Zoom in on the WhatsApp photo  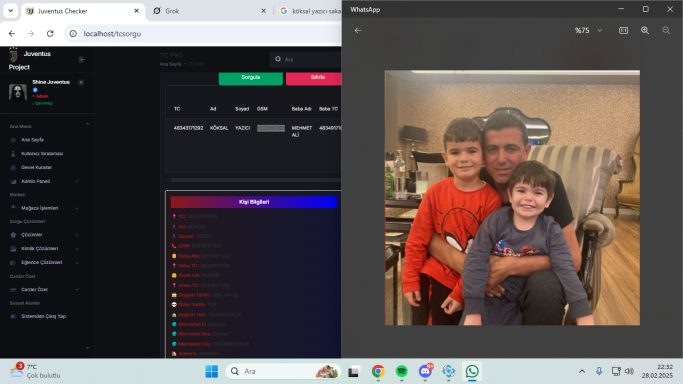tap(645, 30)
